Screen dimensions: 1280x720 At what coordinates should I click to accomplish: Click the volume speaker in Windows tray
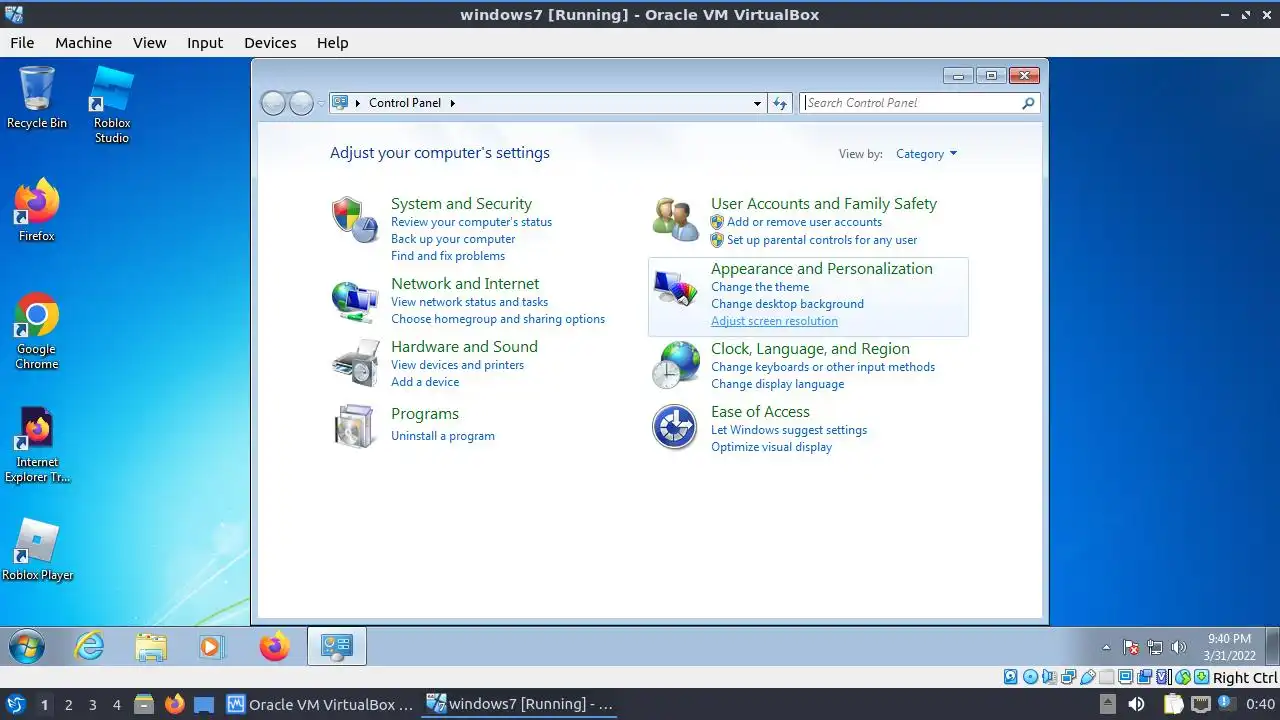[x=1178, y=647]
